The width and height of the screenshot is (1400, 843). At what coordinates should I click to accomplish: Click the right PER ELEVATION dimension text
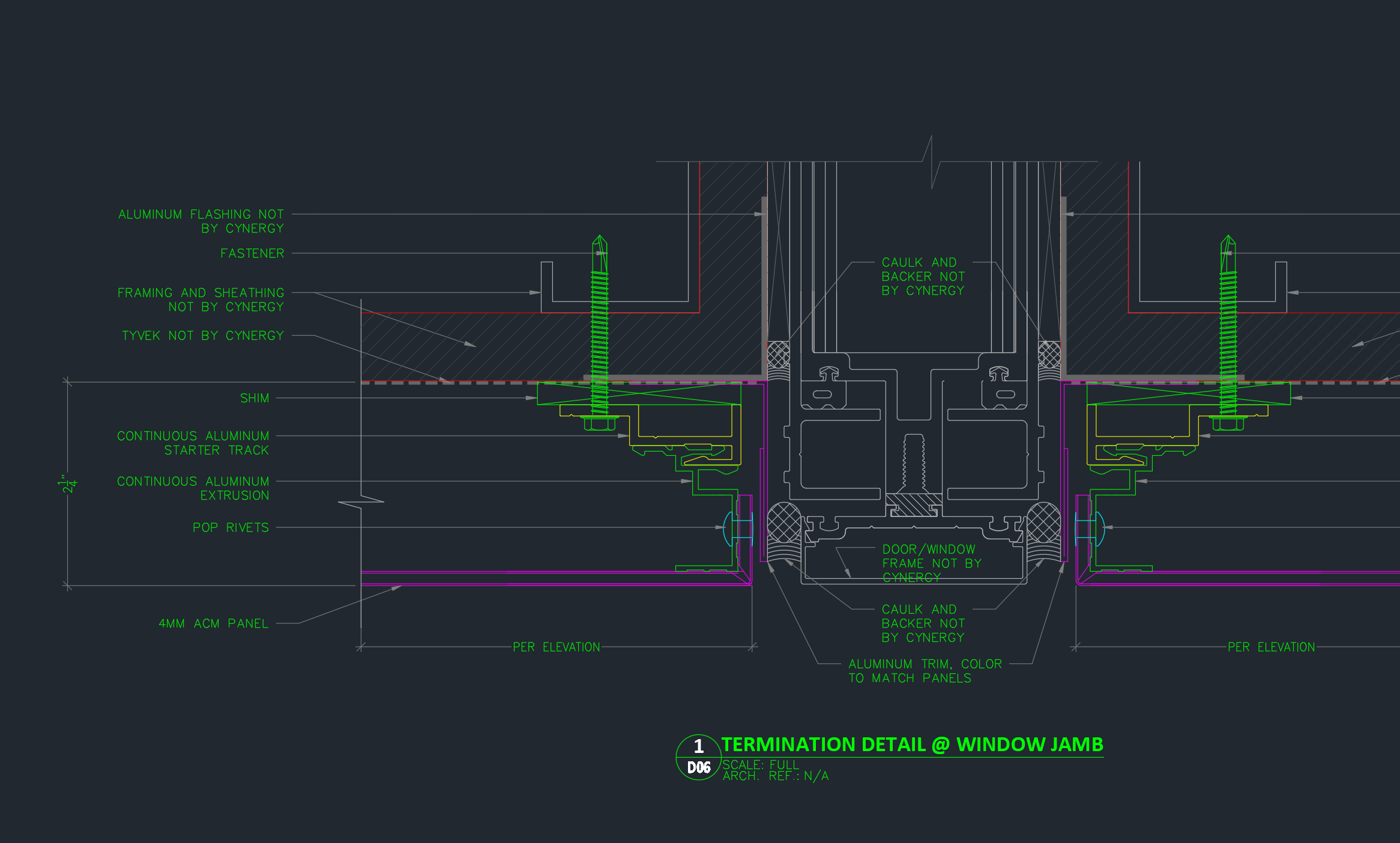(1271, 647)
